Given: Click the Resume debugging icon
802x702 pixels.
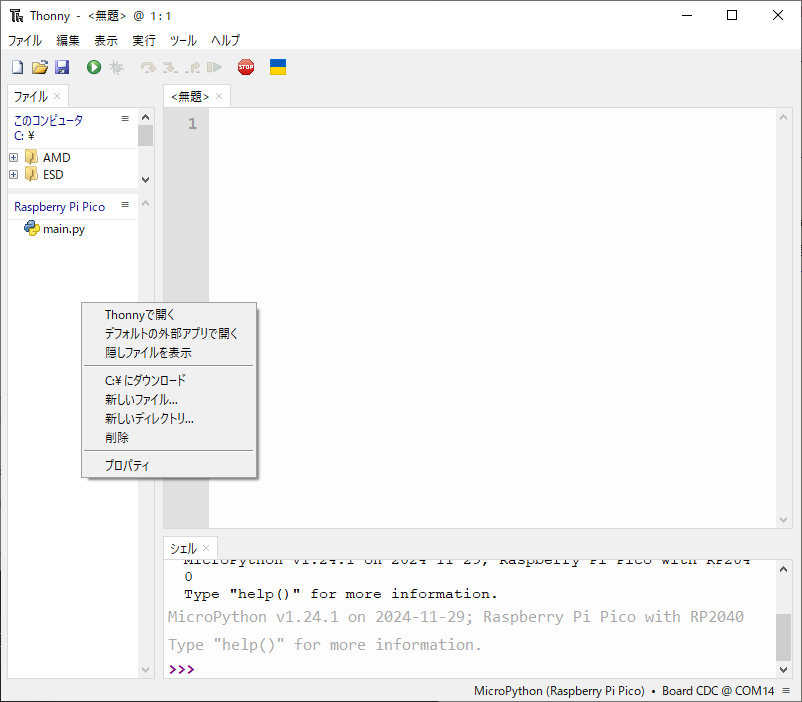Looking at the screenshot, I should click(x=214, y=67).
